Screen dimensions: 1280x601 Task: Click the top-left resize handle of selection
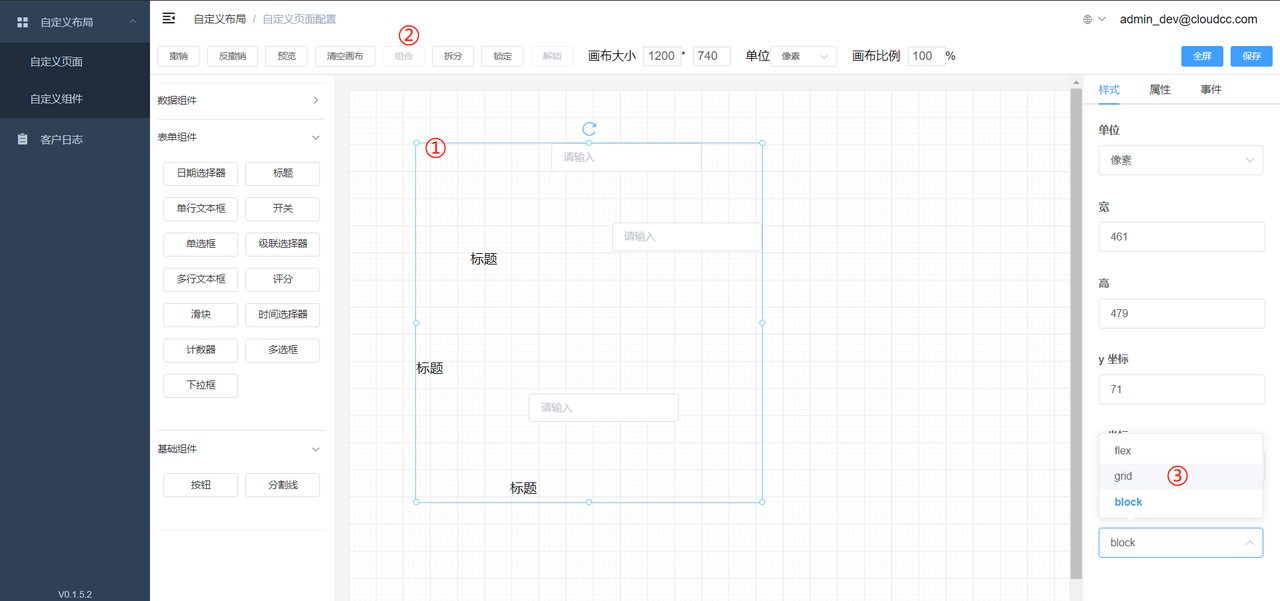pos(416,143)
